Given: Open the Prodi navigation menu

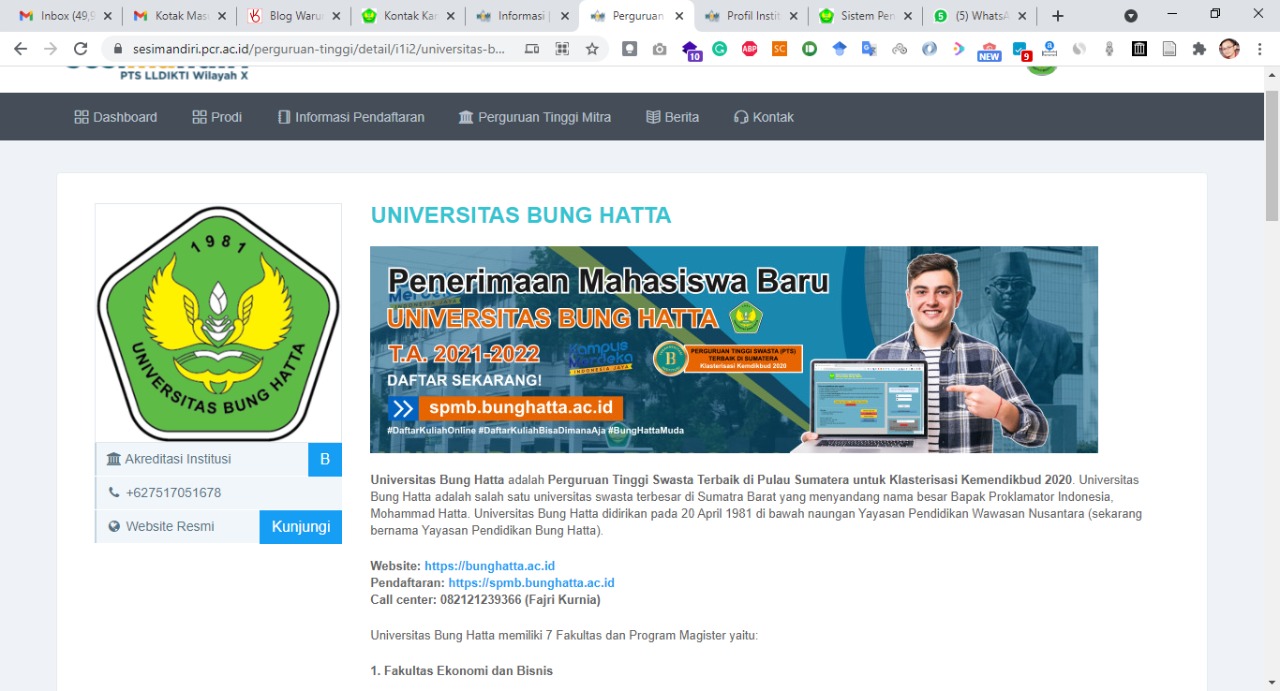Looking at the screenshot, I should coord(217,117).
